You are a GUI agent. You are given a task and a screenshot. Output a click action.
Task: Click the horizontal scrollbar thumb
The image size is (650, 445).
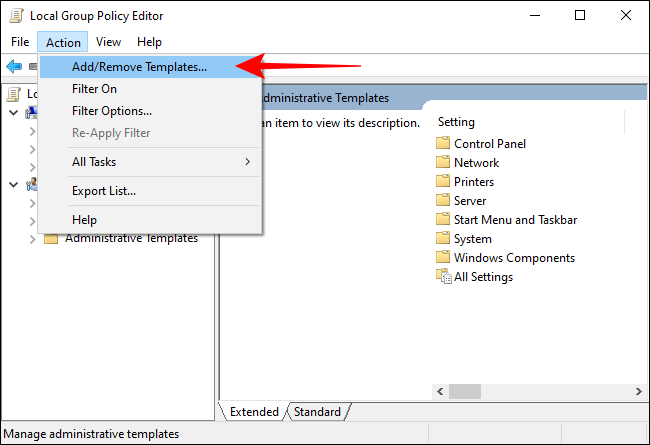[465, 391]
